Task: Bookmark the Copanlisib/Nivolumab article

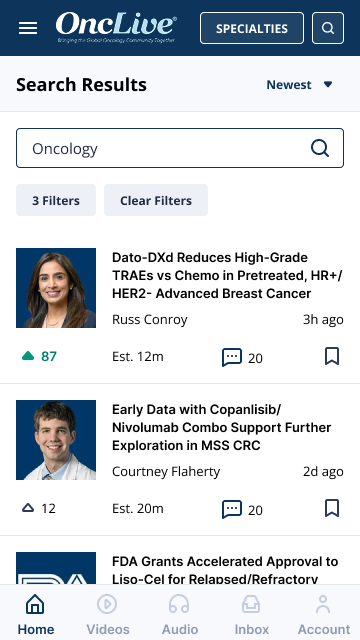Action: click(x=332, y=508)
